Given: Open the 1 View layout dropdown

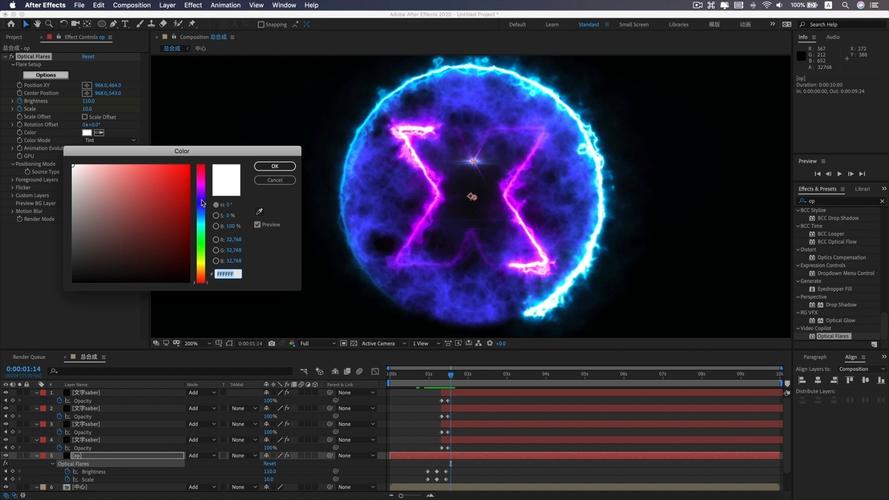Looking at the screenshot, I should click(425, 344).
